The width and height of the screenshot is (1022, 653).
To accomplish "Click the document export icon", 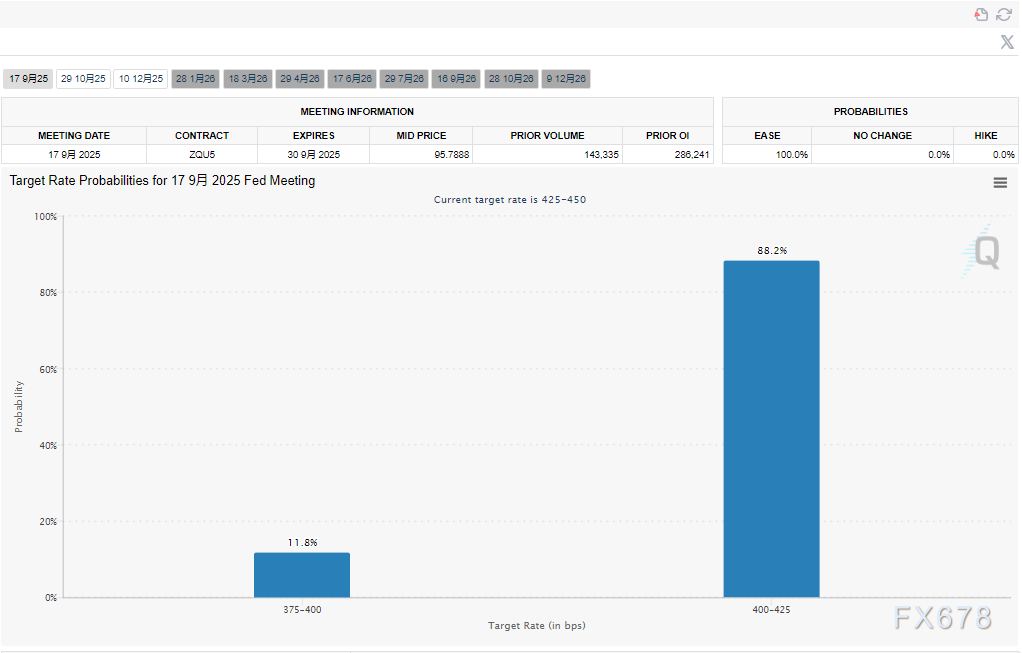I will (x=981, y=14).
